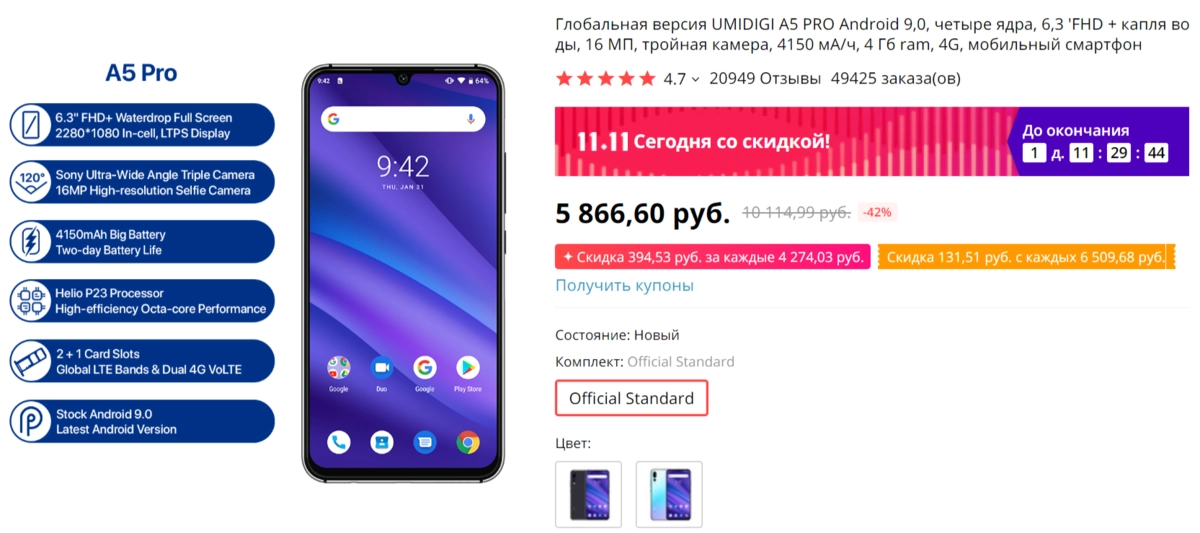Click the 11.11 sale banner
Image resolution: width=1200 pixels, height=533 pixels.
click(x=861, y=141)
